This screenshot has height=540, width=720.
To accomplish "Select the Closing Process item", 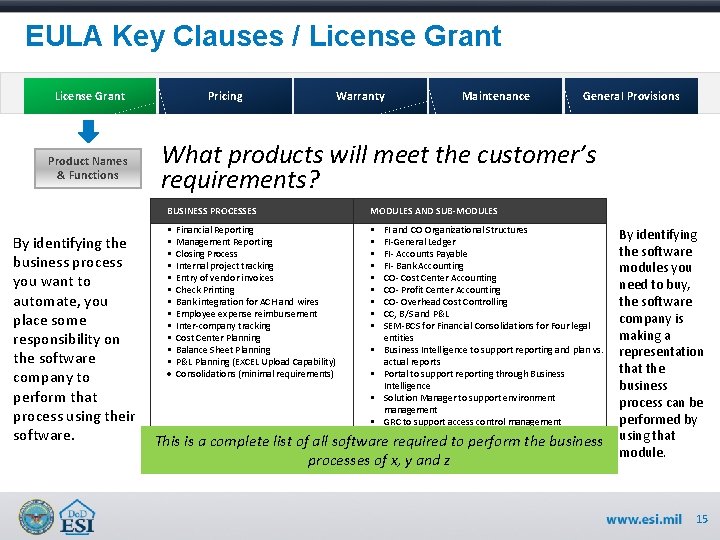I will (207, 253).
